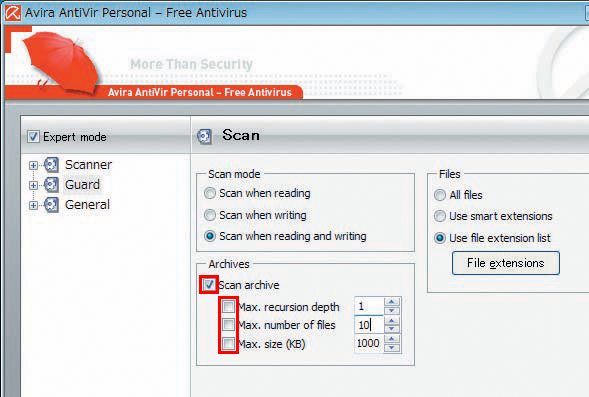589x397 pixels.
Task: Increase the Max. number of files value
Action: click(x=392, y=320)
